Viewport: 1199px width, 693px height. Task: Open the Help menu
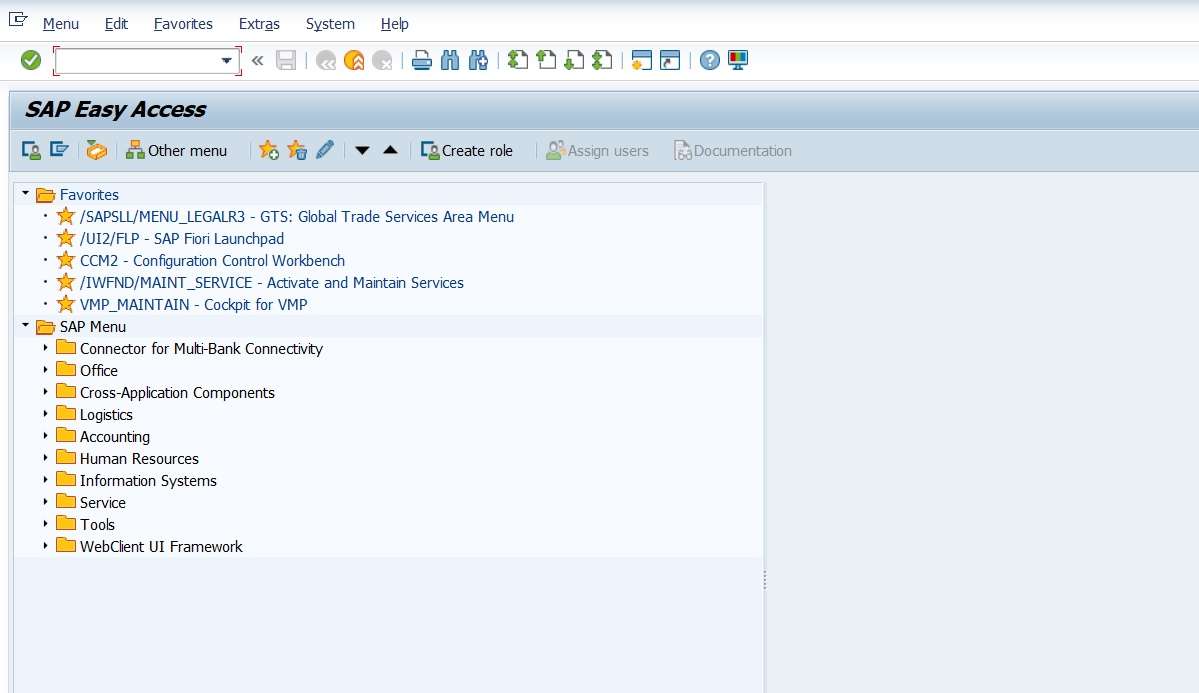click(x=395, y=24)
